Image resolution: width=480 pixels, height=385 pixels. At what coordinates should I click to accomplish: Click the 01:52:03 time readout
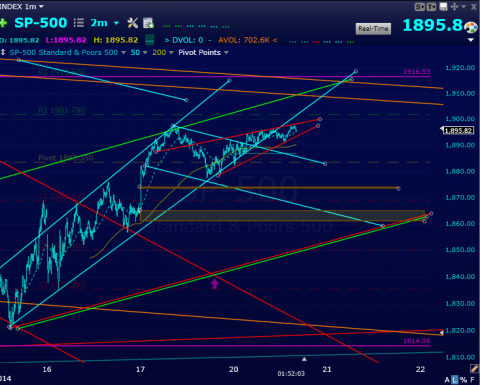pos(291,374)
